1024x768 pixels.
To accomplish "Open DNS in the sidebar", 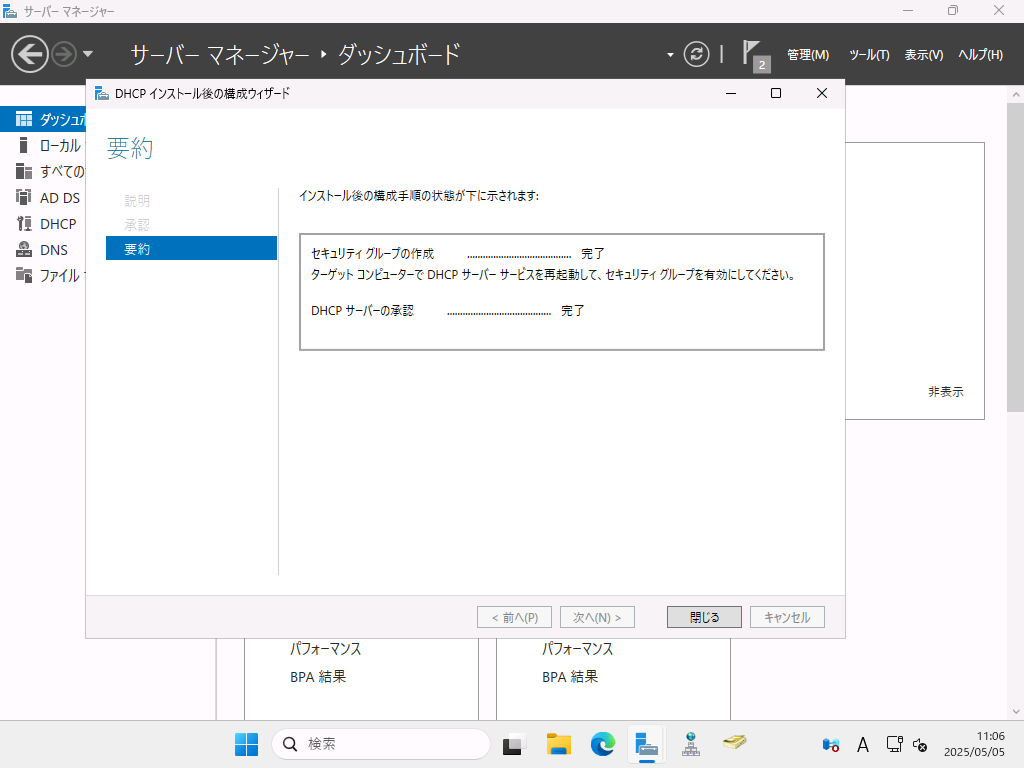I will click(x=54, y=250).
